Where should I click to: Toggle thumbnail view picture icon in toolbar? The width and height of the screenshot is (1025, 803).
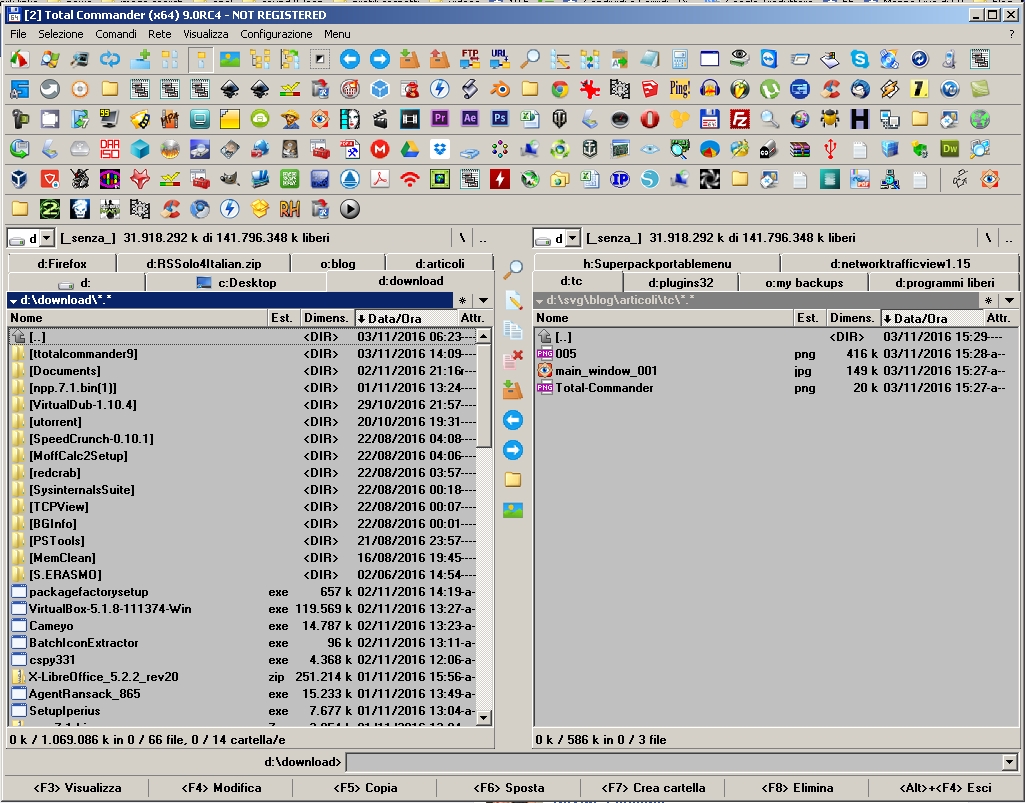(x=229, y=60)
